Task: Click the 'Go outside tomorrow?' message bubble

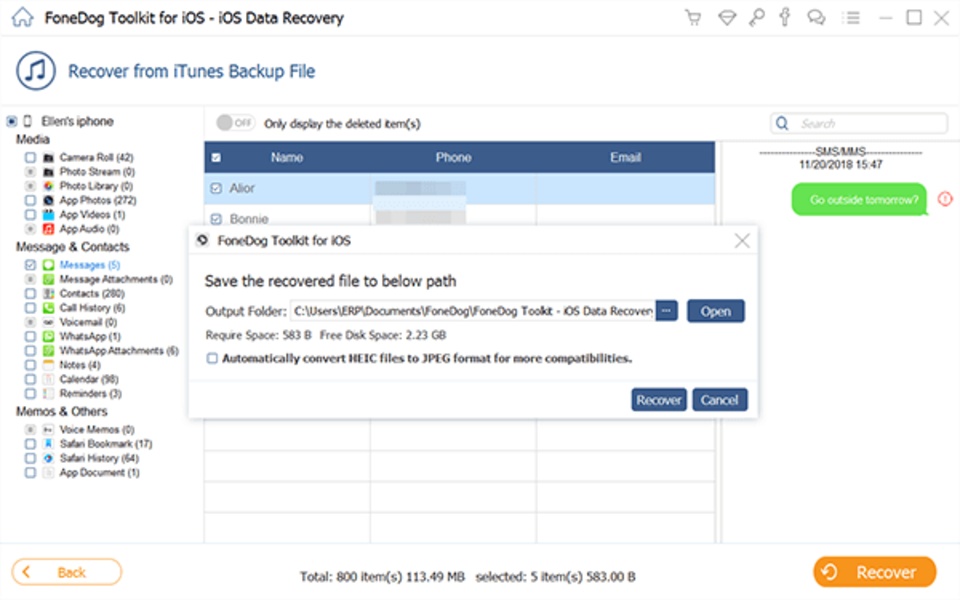Action: pyautogui.click(x=859, y=200)
